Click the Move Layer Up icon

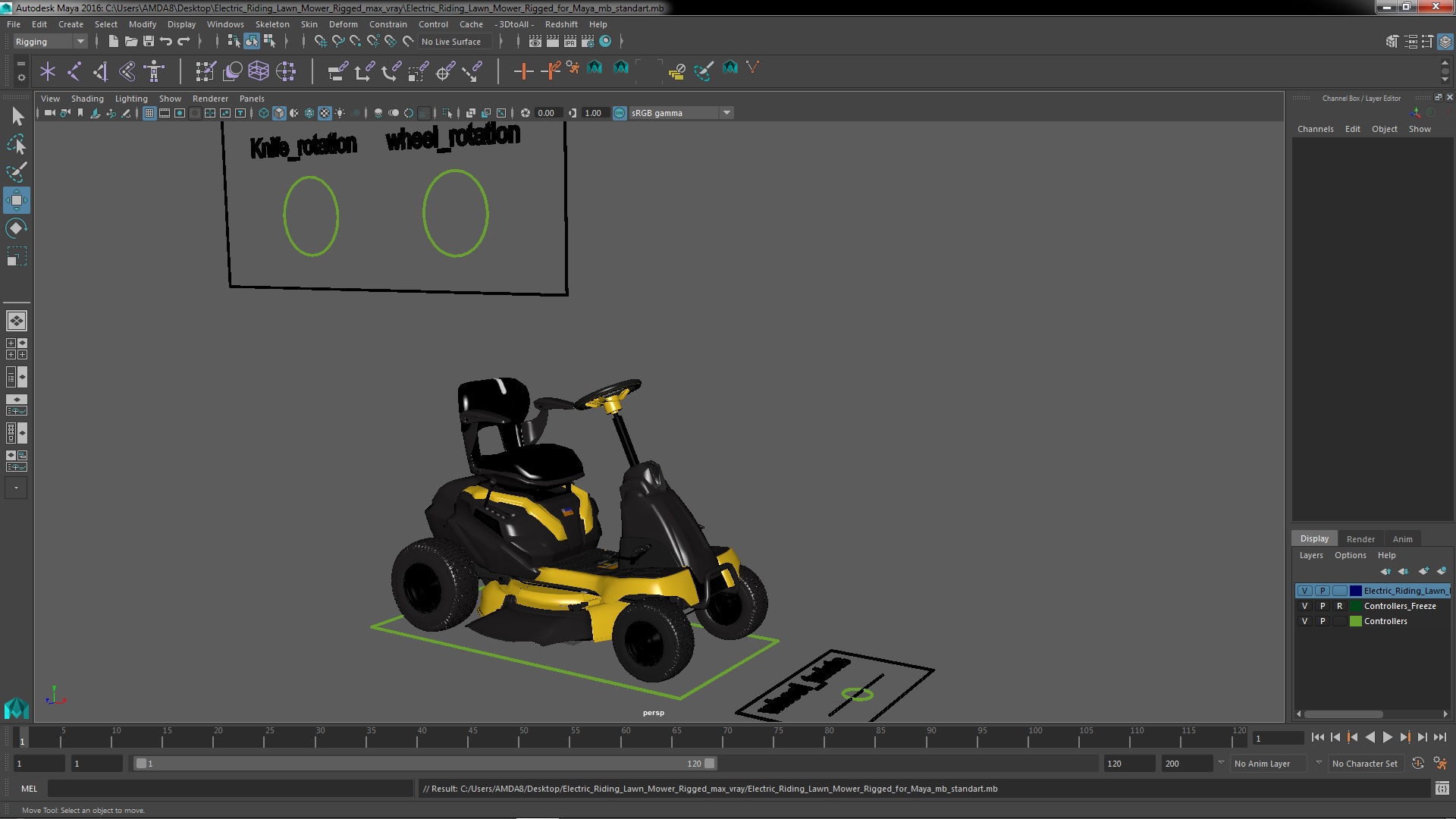pos(1385,571)
